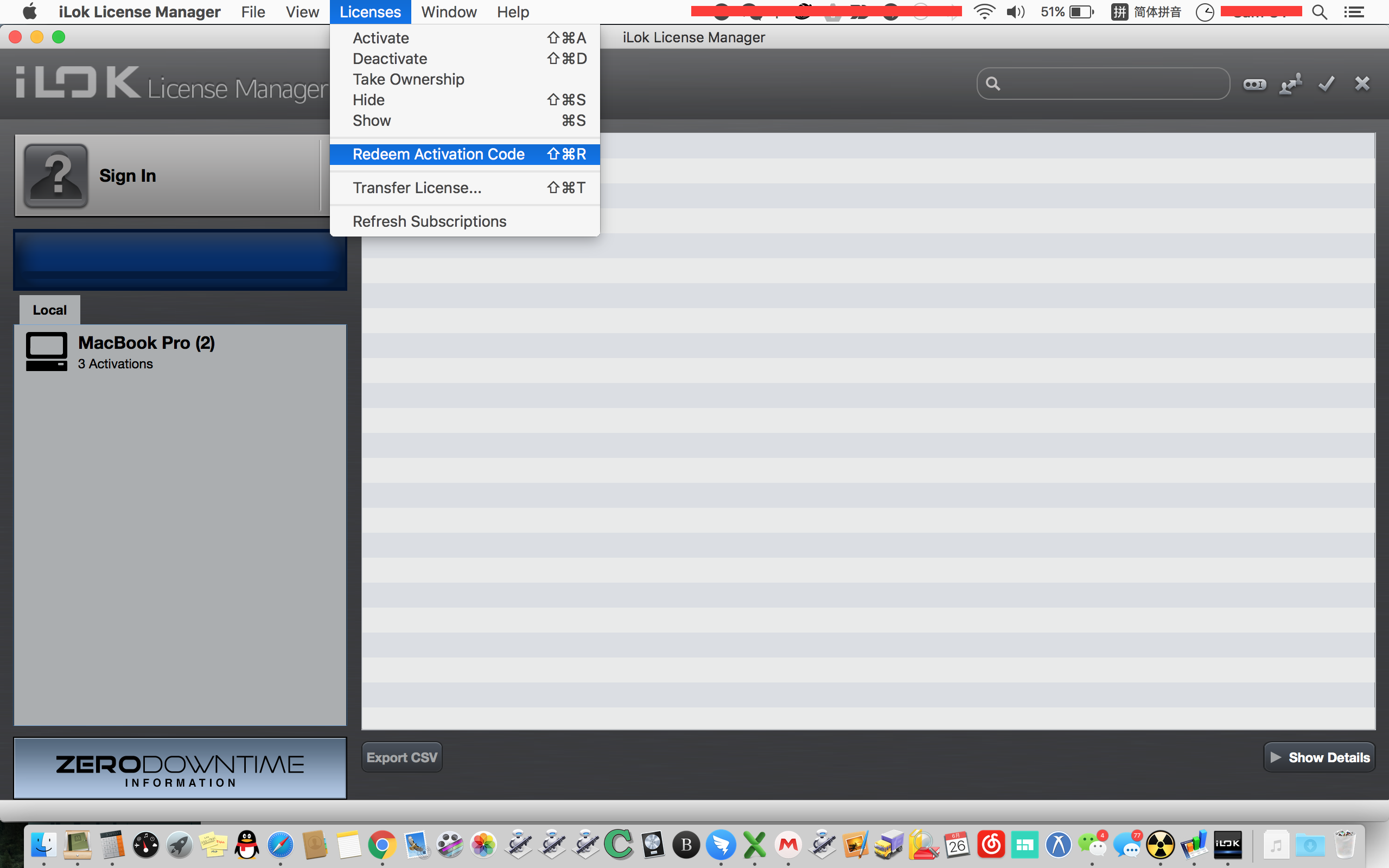Open Spotlight search in menu bar
The height and width of the screenshot is (868, 1389).
(1320, 12)
